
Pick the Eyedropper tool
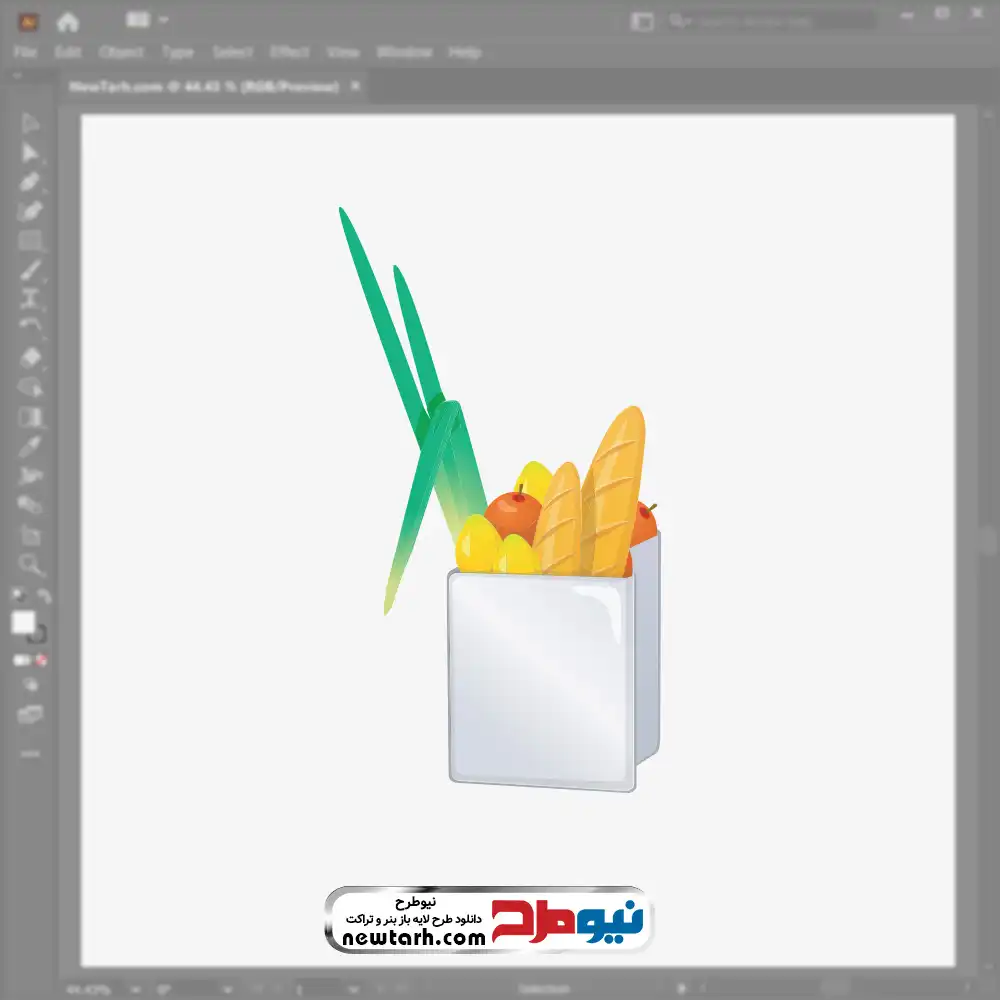tap(30, 446)
